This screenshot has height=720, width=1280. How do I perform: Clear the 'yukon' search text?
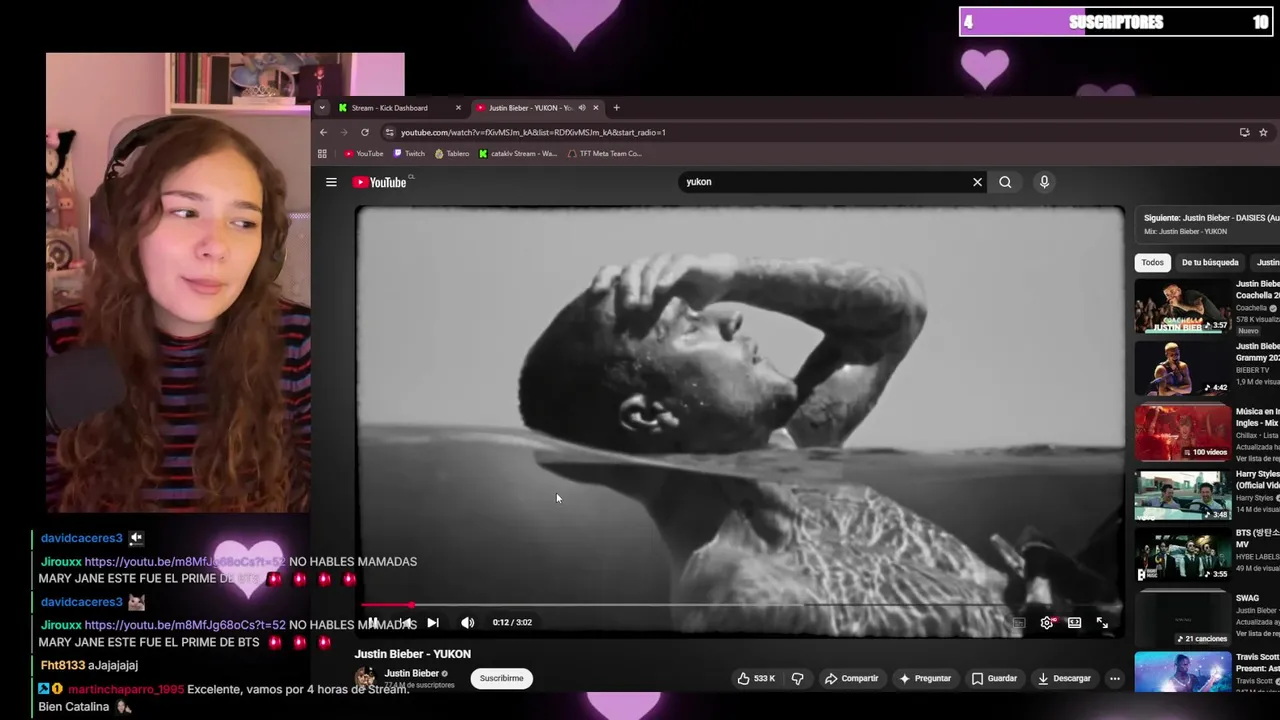coord(977,182)
